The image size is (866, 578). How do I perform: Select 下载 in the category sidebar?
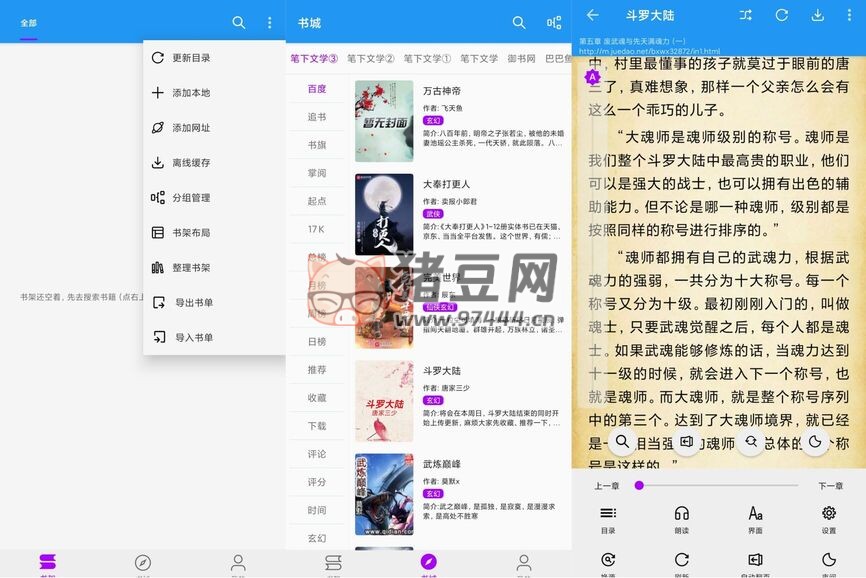click(317, 426)
